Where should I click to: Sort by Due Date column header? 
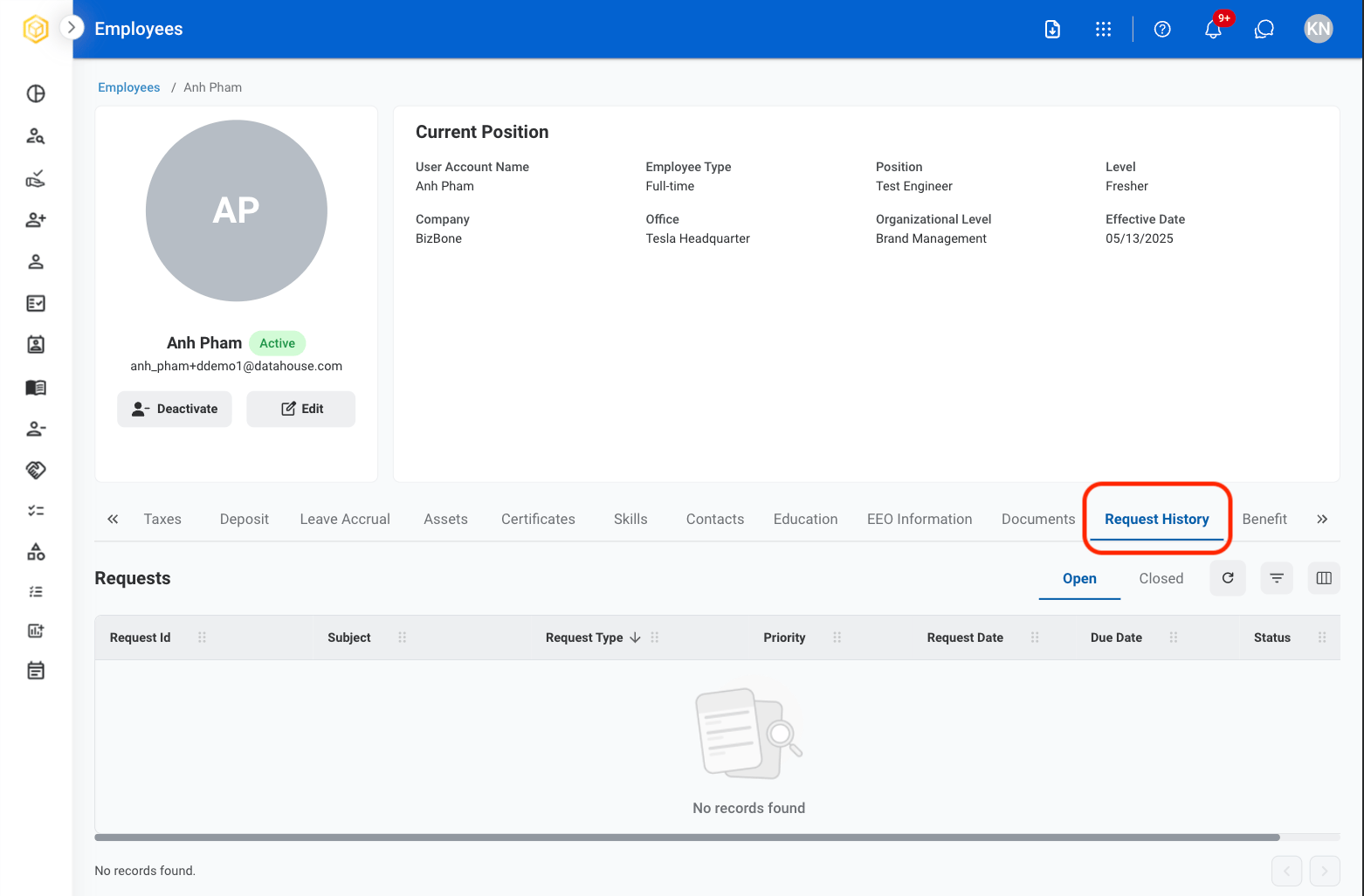1116,638
